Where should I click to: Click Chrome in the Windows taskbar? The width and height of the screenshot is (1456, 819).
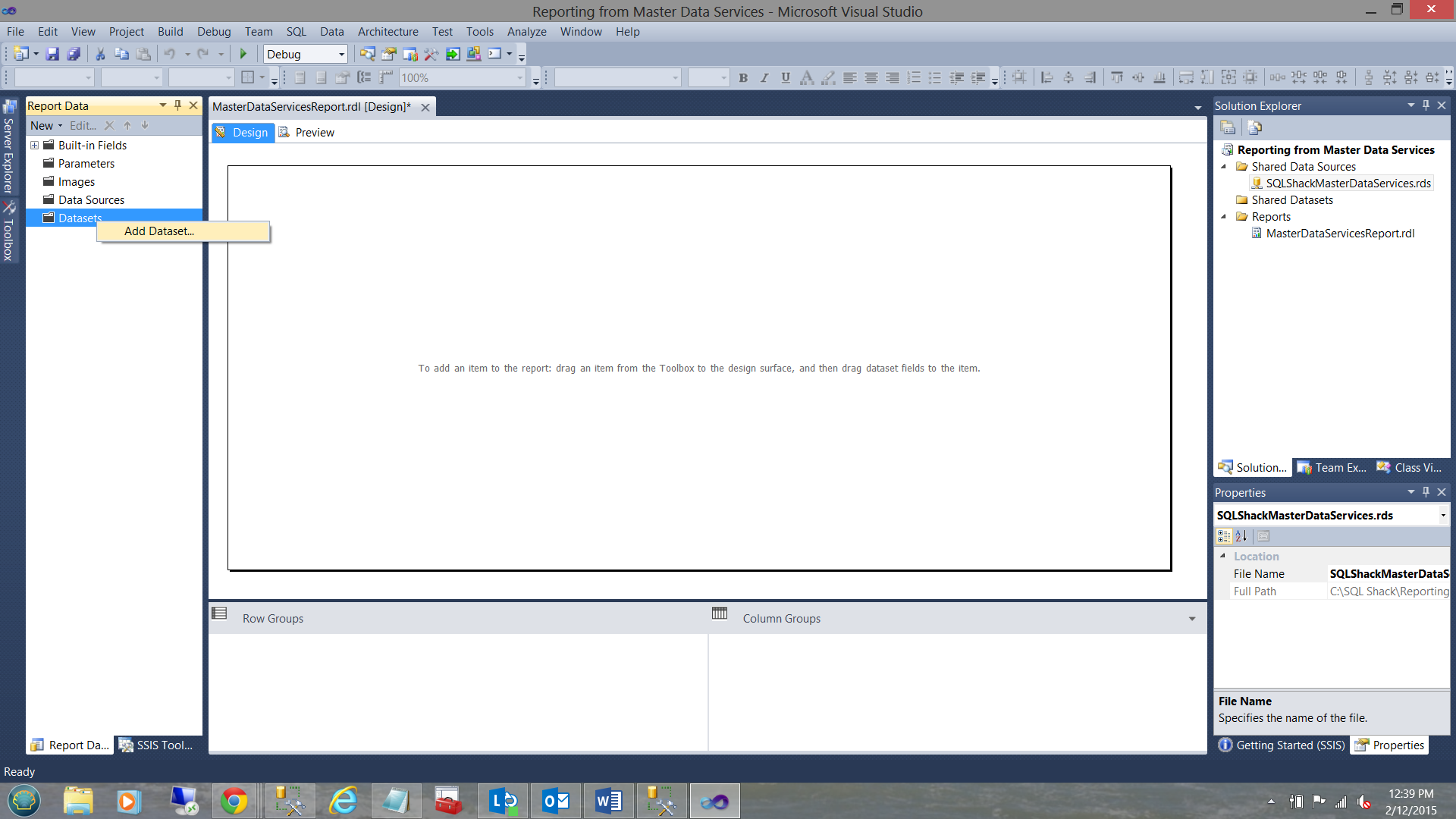(x=234, y=801)
